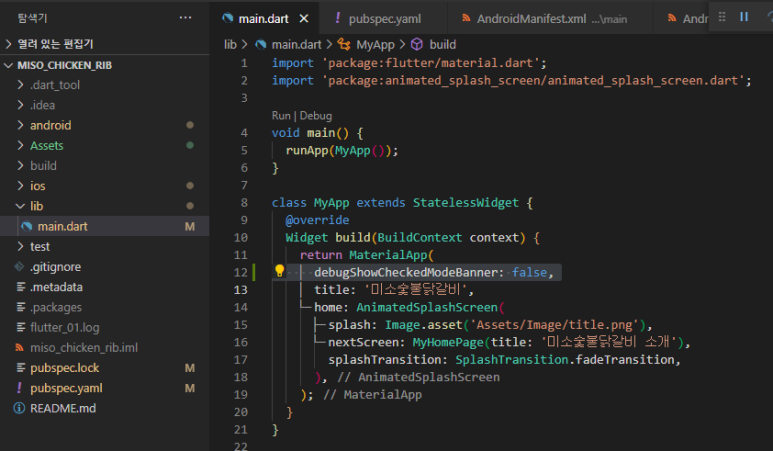Click the Dart icon on main.dart tab
This screenshot has height=451, width=773.
228,18
